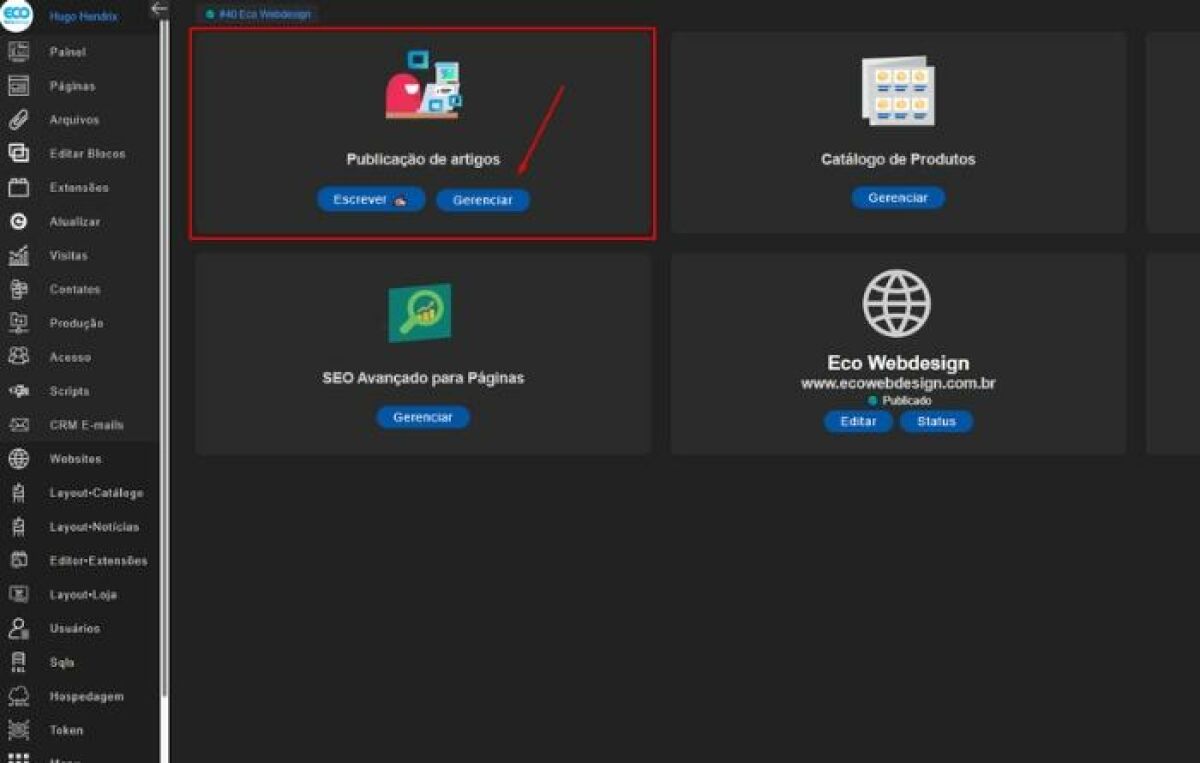Select the Editar Blocos sidebar icon
This screenshot has height=763, width=1200.
click(x=18, y=153)
